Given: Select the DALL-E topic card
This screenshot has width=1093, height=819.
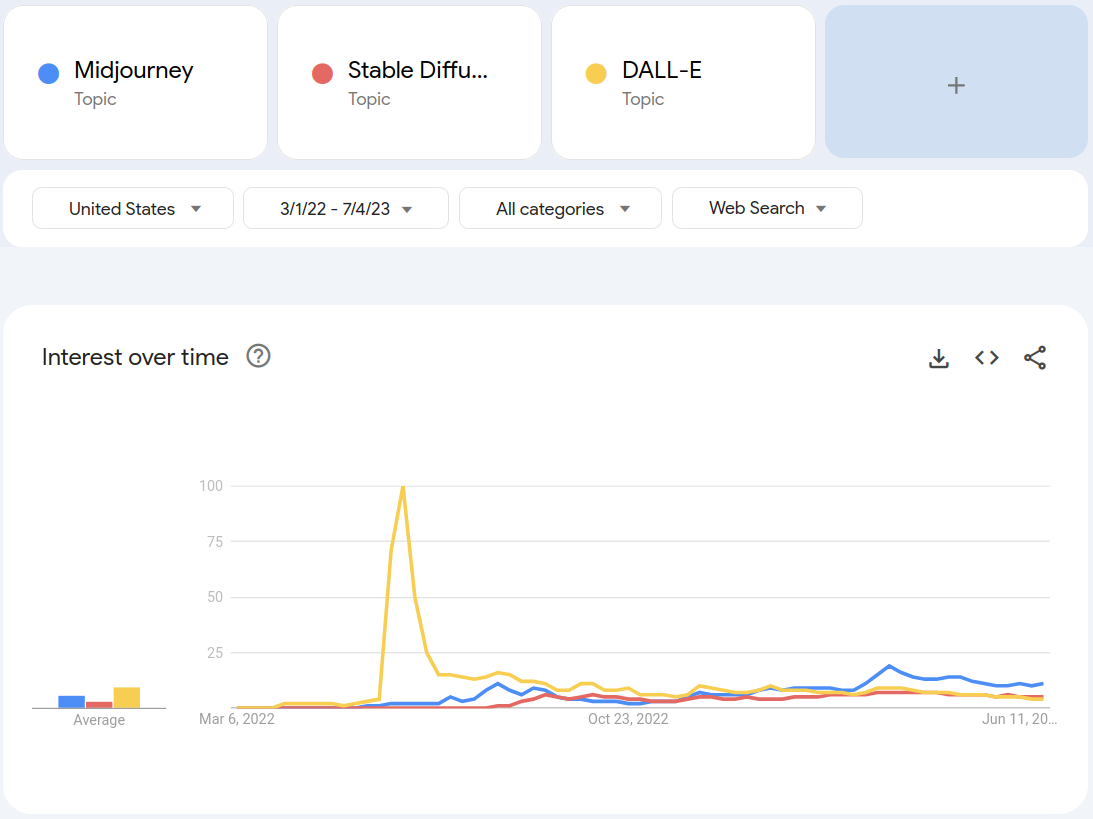Looking at the screenshot, I should 682,82.
